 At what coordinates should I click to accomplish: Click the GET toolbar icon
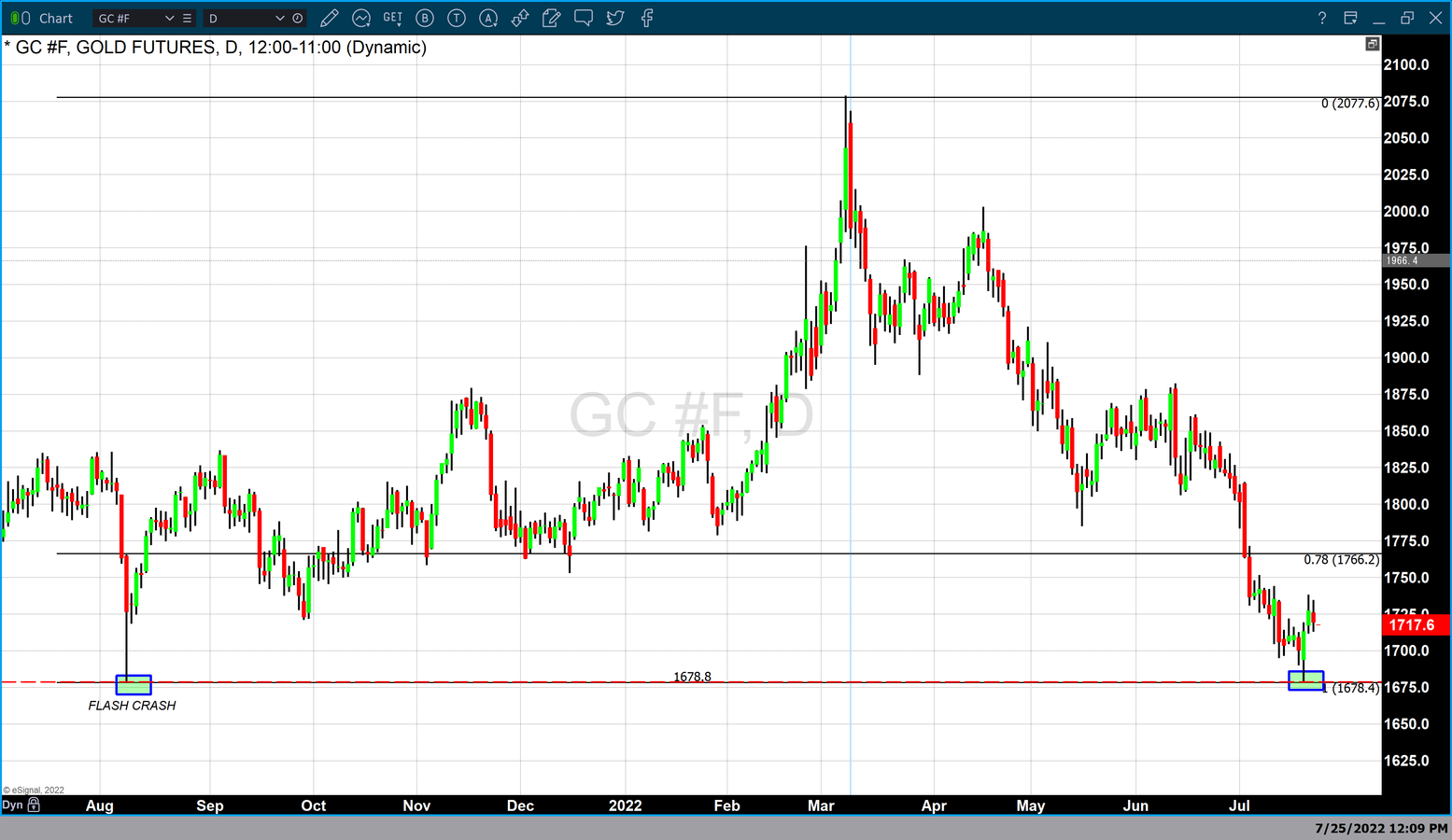(x=393, y=18)
